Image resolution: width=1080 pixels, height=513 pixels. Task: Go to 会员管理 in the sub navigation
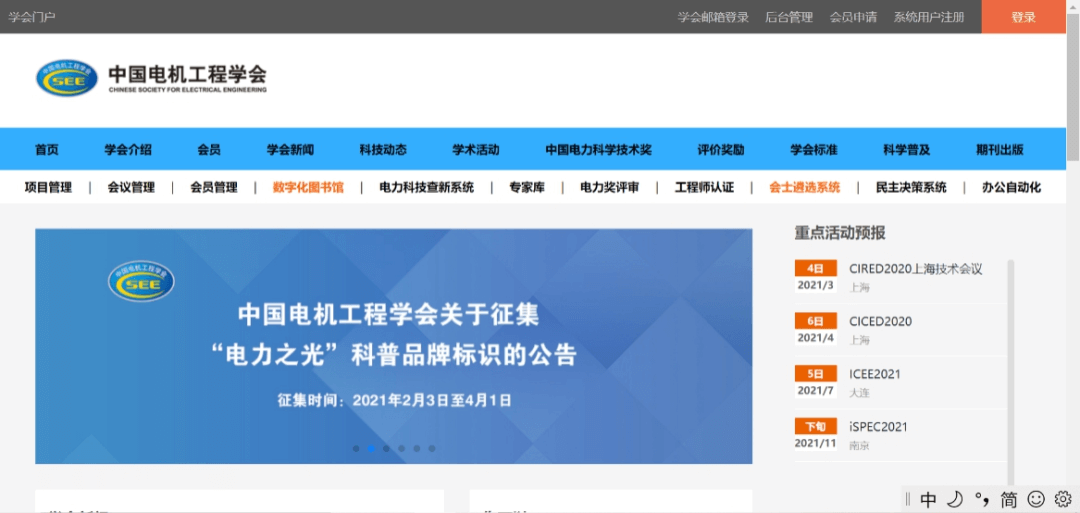214,187
